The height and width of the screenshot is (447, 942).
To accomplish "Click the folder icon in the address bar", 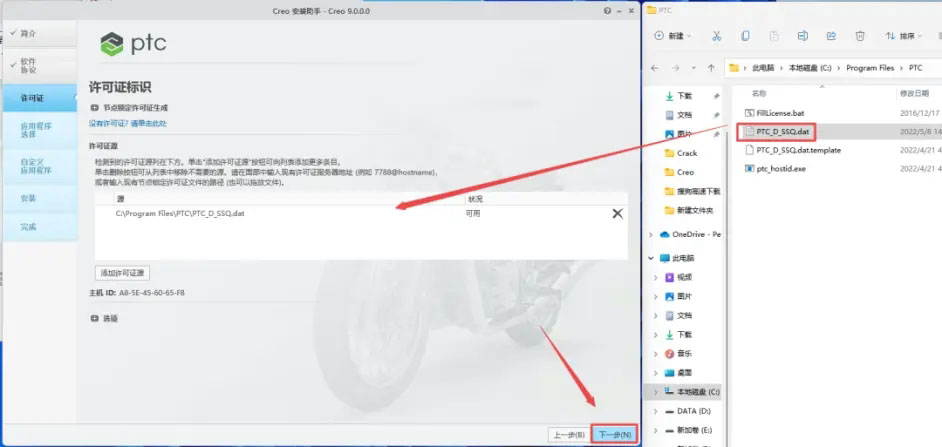I will coord(734,68).
